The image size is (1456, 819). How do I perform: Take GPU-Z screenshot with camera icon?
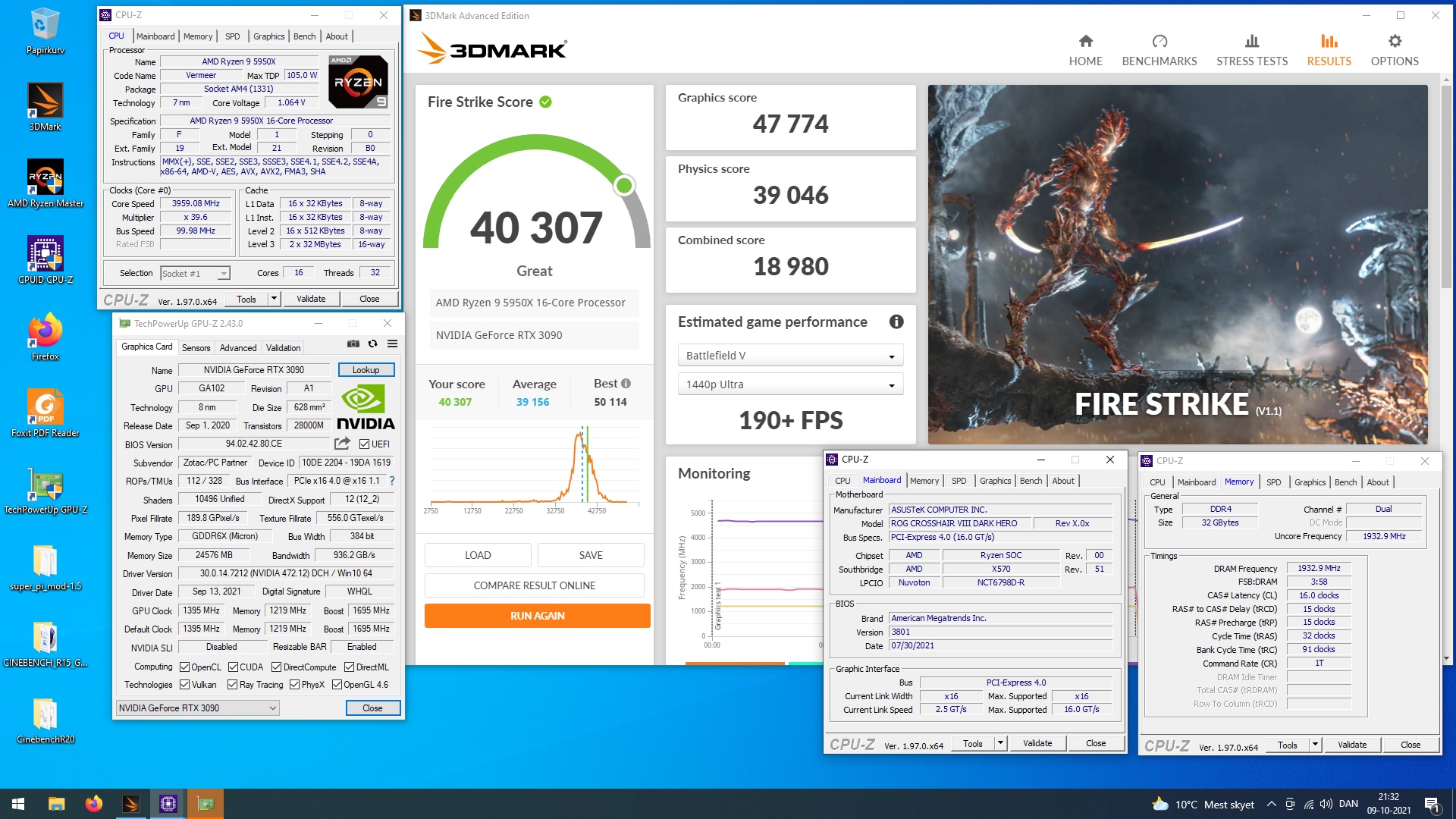pyautogui.click(x=353, y=344)
